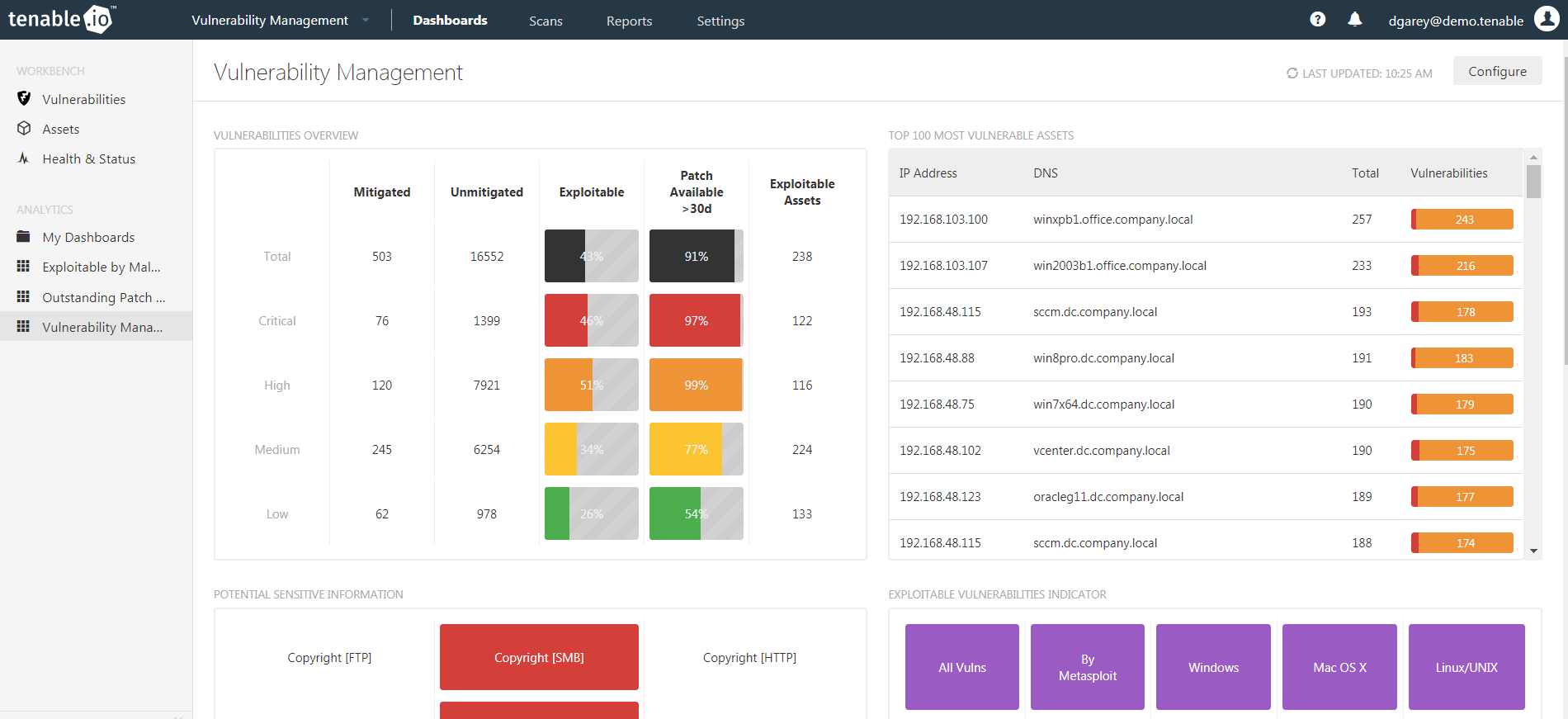Screen dimensions: 1568x719
Task: Click the 243 vulnerabilities bar for winxpb1
Action: (x=1462, y=219)
